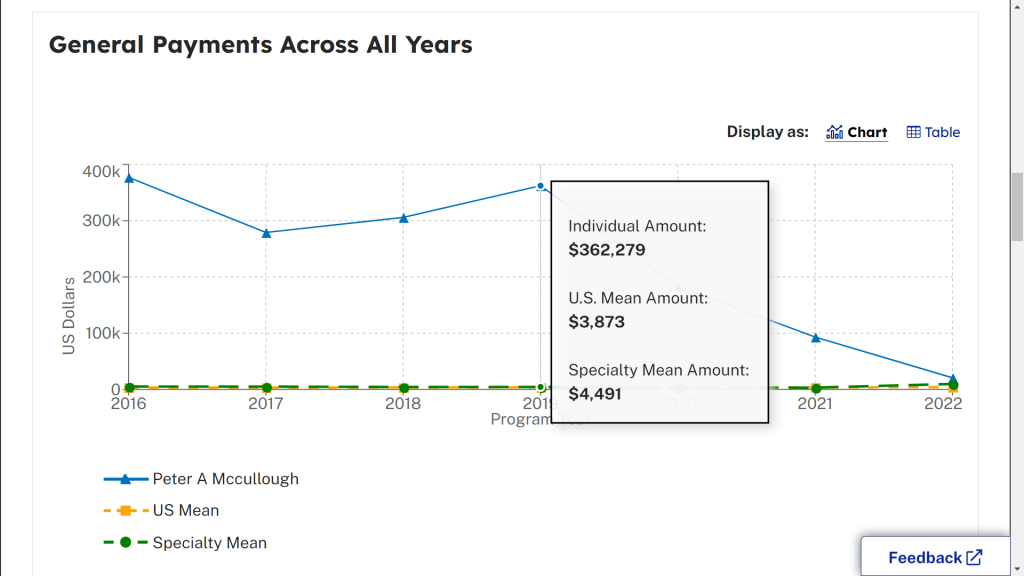Click the 2018 individual data point
Viewport: 1024px width, 576px height.
tap(403, 217)
